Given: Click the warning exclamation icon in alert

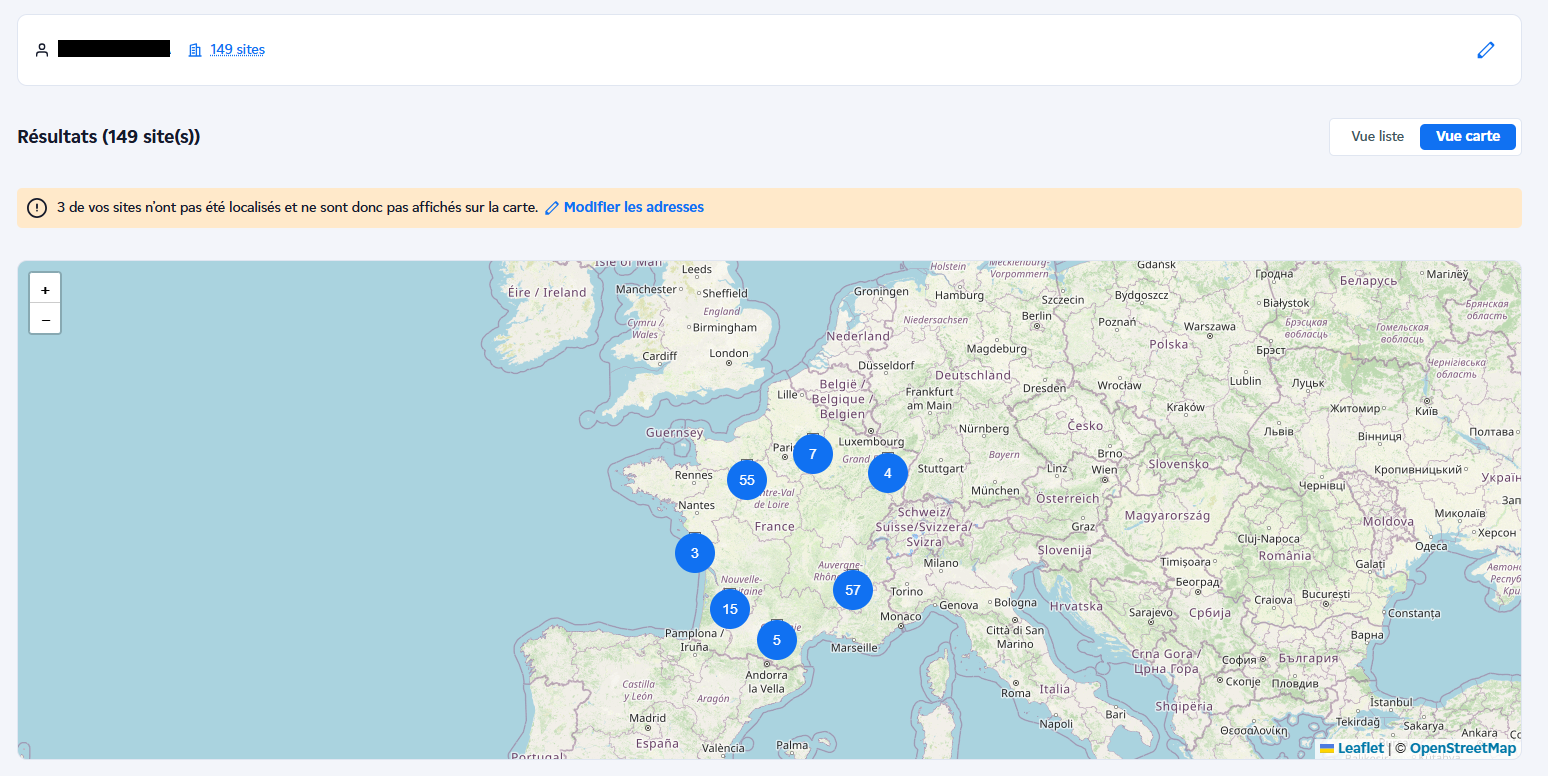Looking at the screenshot, I should tap(37, 208).
